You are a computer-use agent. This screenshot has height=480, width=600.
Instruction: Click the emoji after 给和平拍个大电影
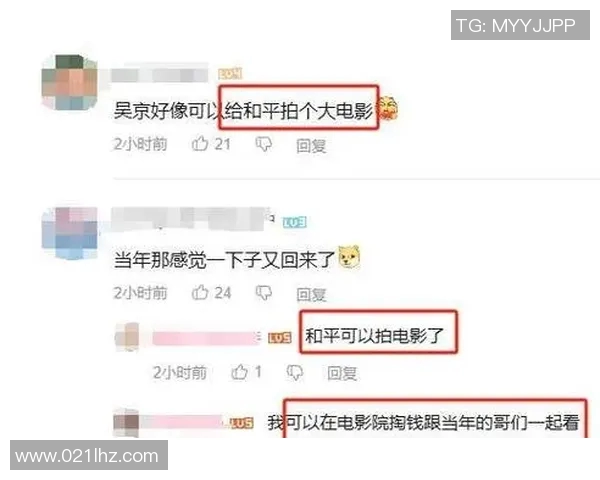point(387,109)
